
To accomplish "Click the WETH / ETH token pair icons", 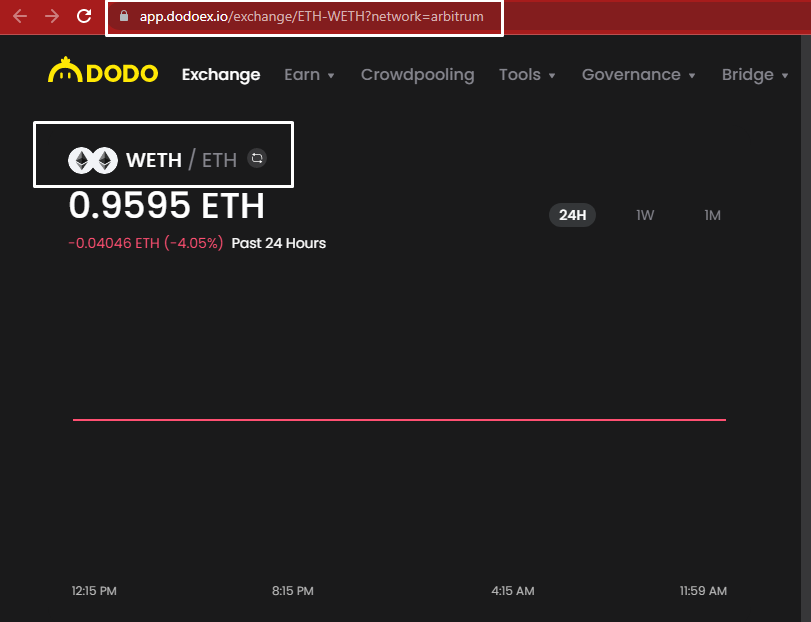I will 93,160.
